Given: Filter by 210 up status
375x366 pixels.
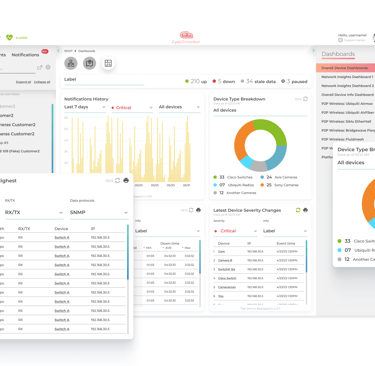Looking at the screenshot, I should point(196,81).
